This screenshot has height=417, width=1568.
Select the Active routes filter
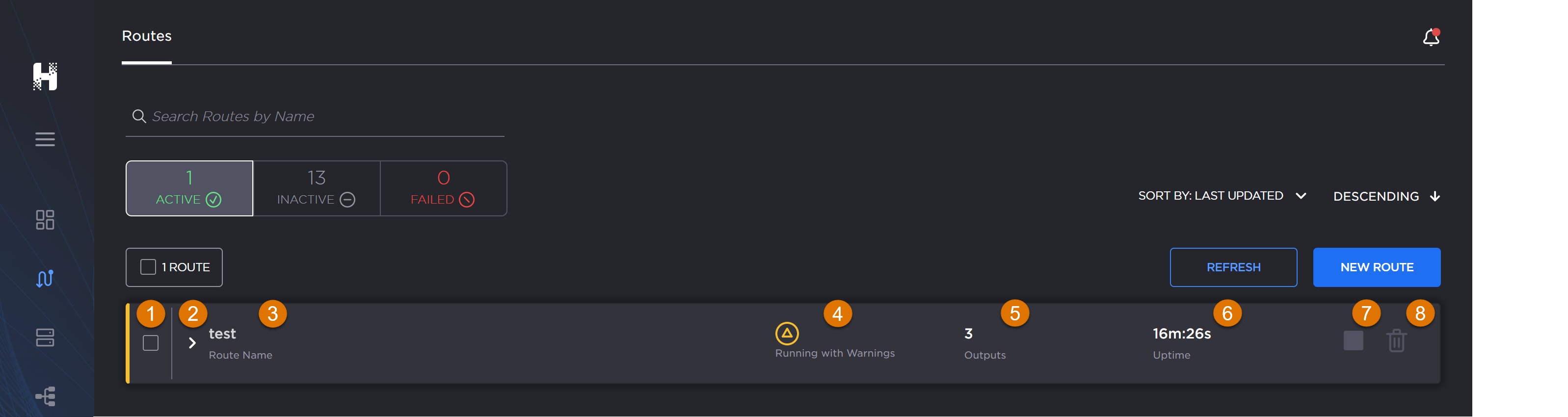tap(189, 189)
